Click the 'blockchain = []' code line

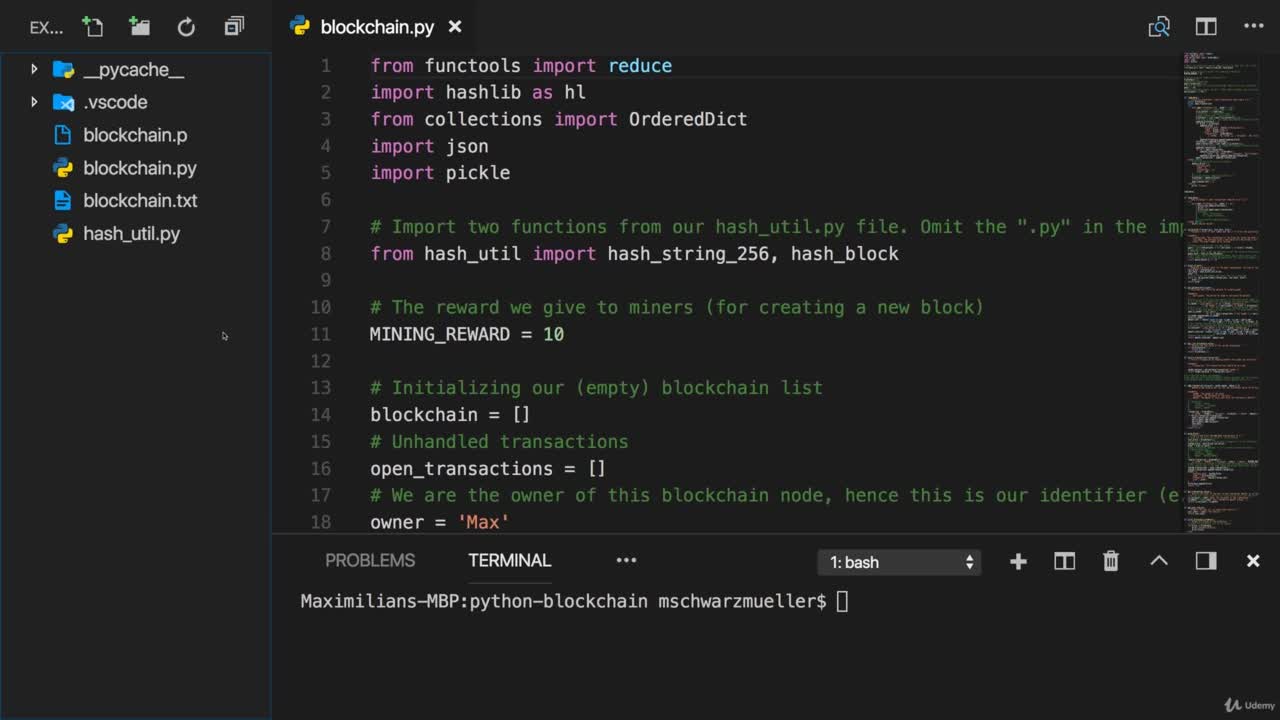pyautogui.click(x=450, y=414)
